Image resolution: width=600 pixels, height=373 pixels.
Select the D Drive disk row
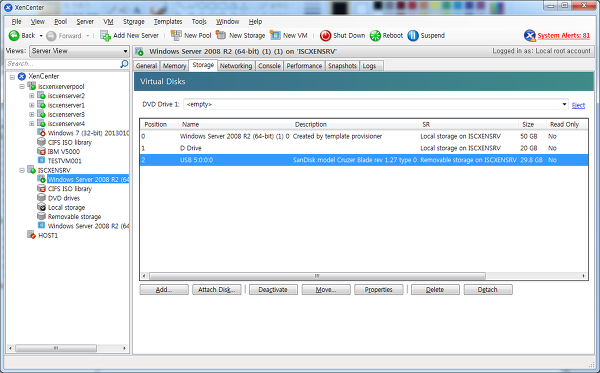click(x=364, y=148)
